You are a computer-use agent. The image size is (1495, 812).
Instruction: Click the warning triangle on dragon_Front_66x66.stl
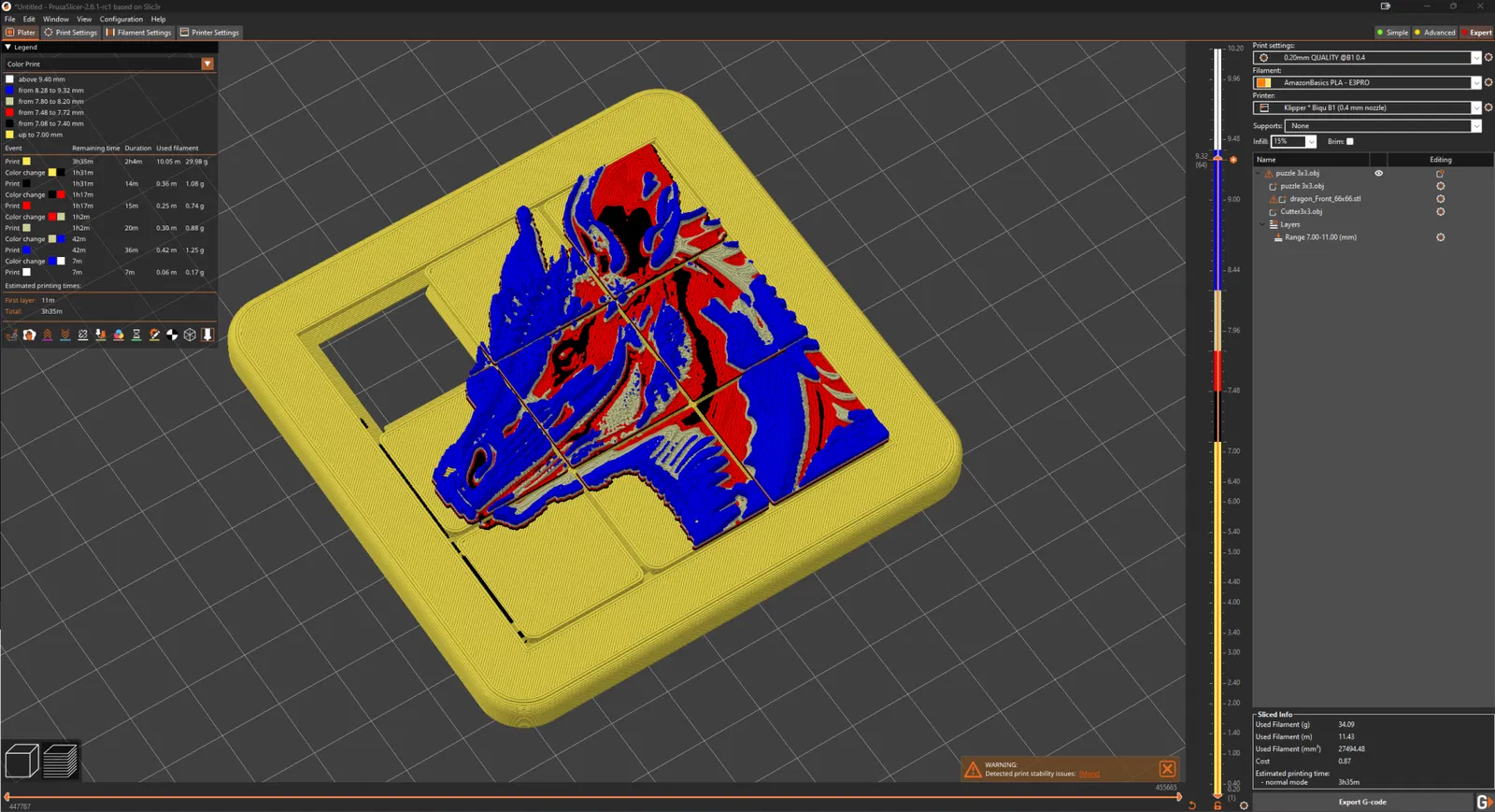pos(1273,199)
